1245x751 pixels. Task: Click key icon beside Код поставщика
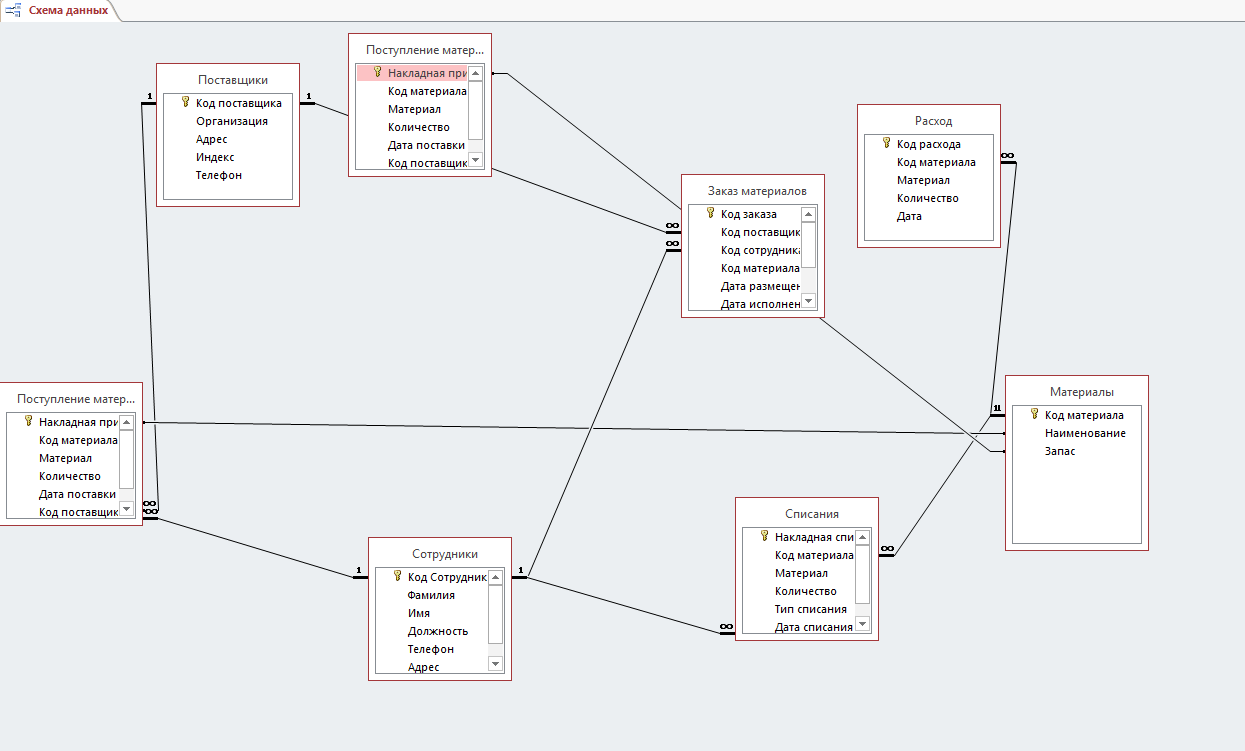pyautogui.click(x=185, y=102)
